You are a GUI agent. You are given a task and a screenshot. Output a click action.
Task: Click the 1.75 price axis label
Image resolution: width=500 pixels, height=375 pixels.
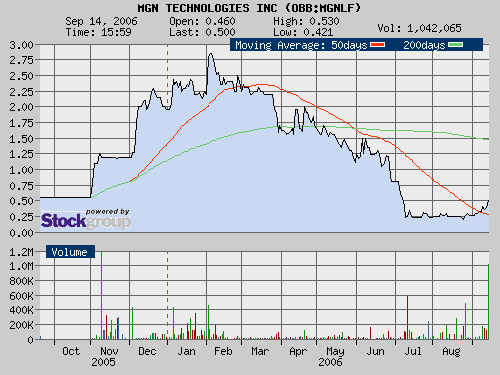21,123
